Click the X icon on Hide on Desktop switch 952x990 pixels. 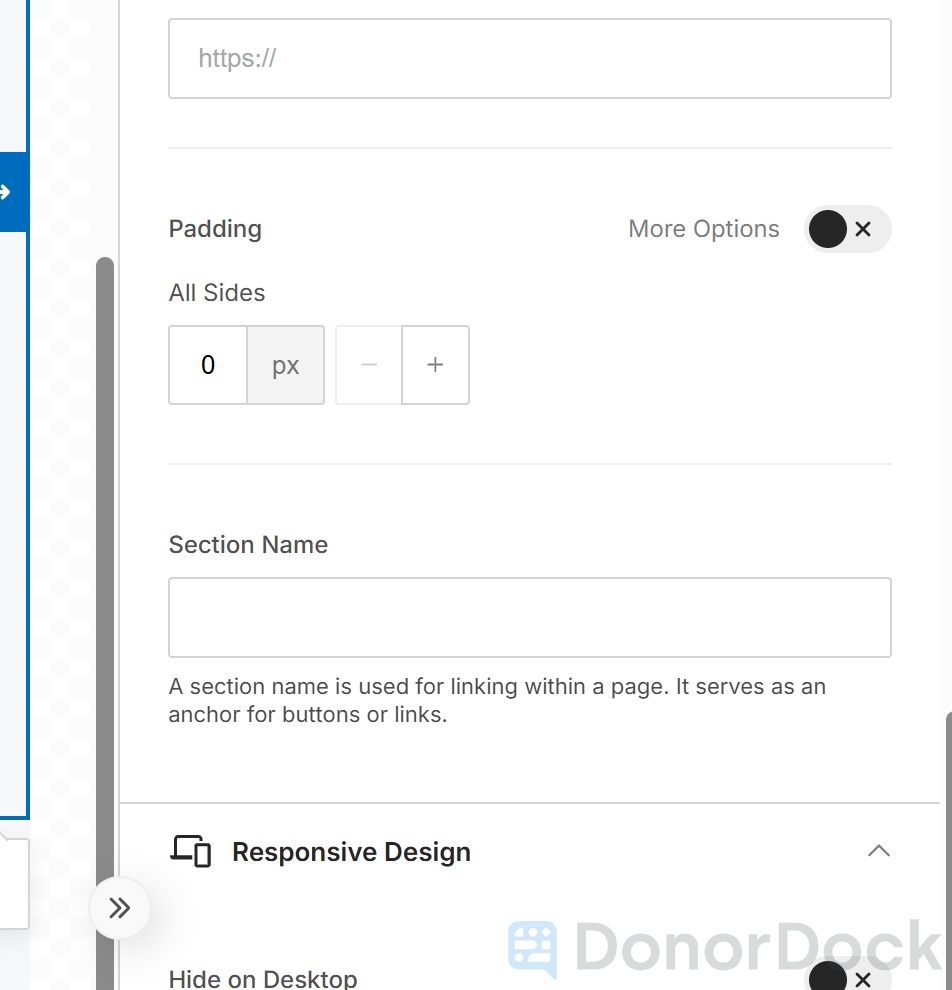click(x=862, y=978)
